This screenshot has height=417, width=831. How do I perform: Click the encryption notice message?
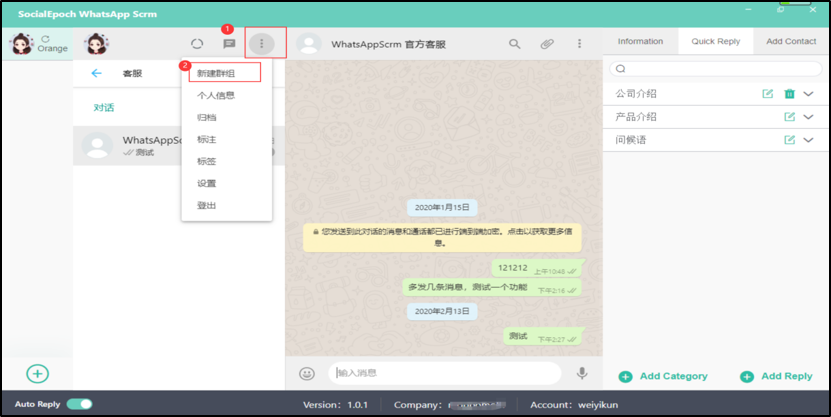point(442,237)
